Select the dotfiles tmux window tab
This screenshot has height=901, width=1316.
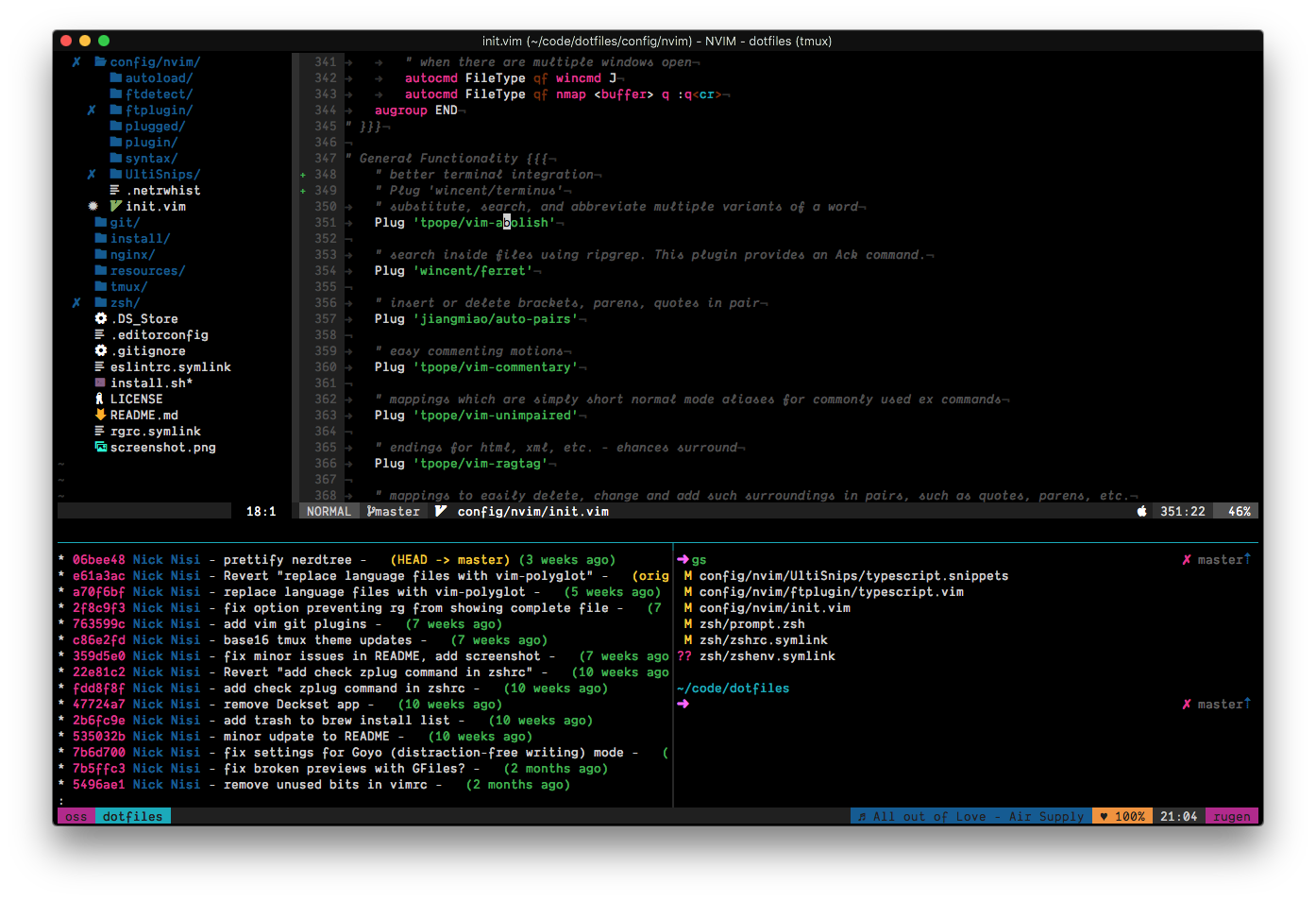(133, 816)
